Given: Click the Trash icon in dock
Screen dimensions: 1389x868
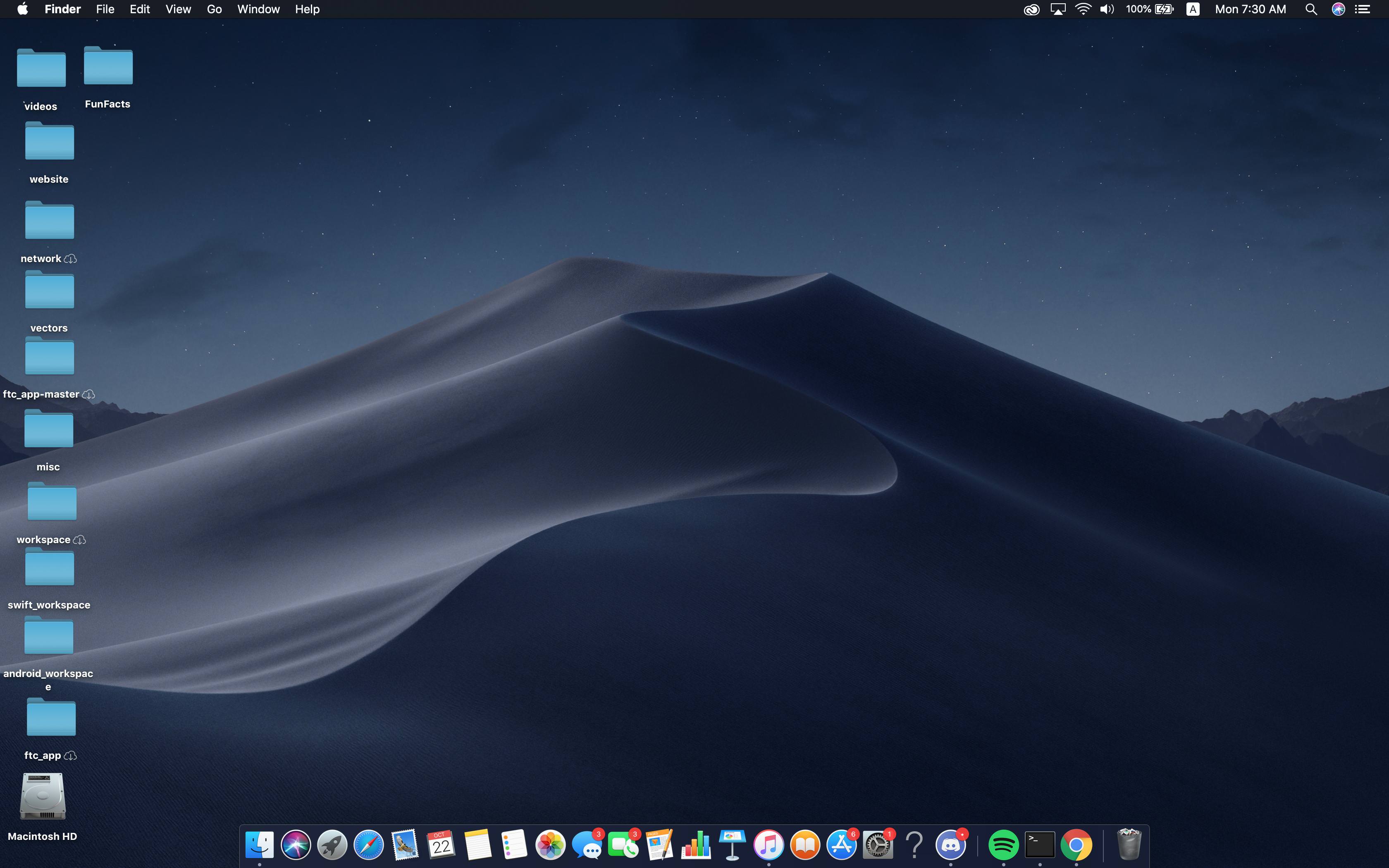Looking at the screenshot, I should point(1129,844).
